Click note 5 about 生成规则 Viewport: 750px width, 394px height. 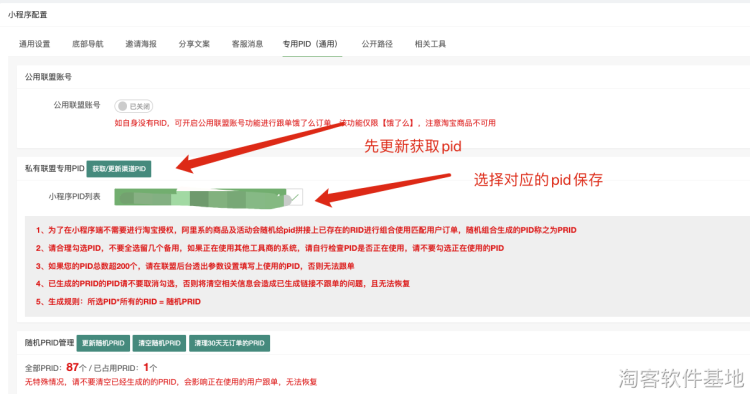[x=118, y=302]
